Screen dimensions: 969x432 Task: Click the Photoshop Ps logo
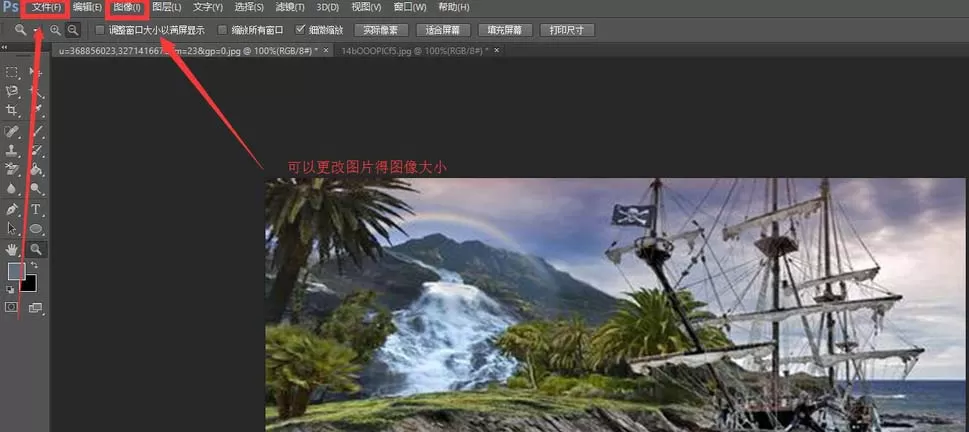click(11, 7)
